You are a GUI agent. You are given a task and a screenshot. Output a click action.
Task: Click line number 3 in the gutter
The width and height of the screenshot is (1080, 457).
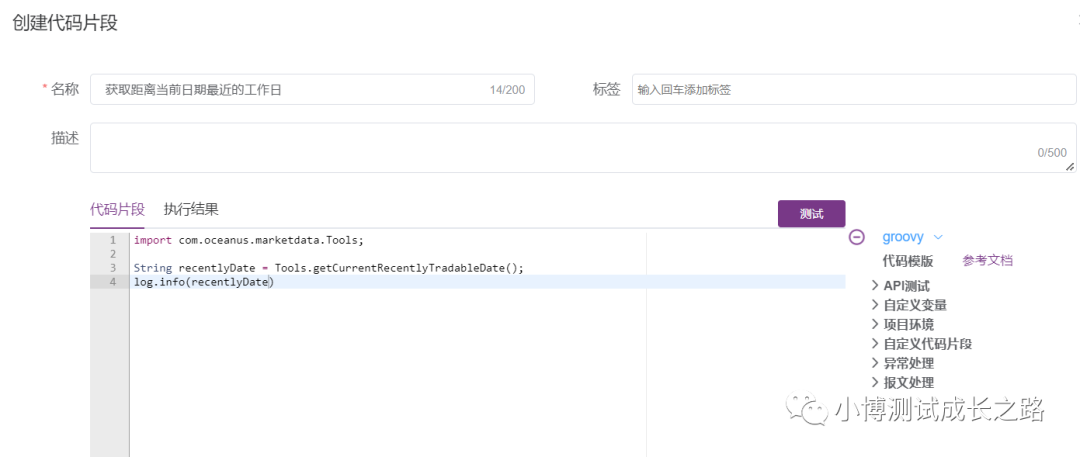click(113, 268)
